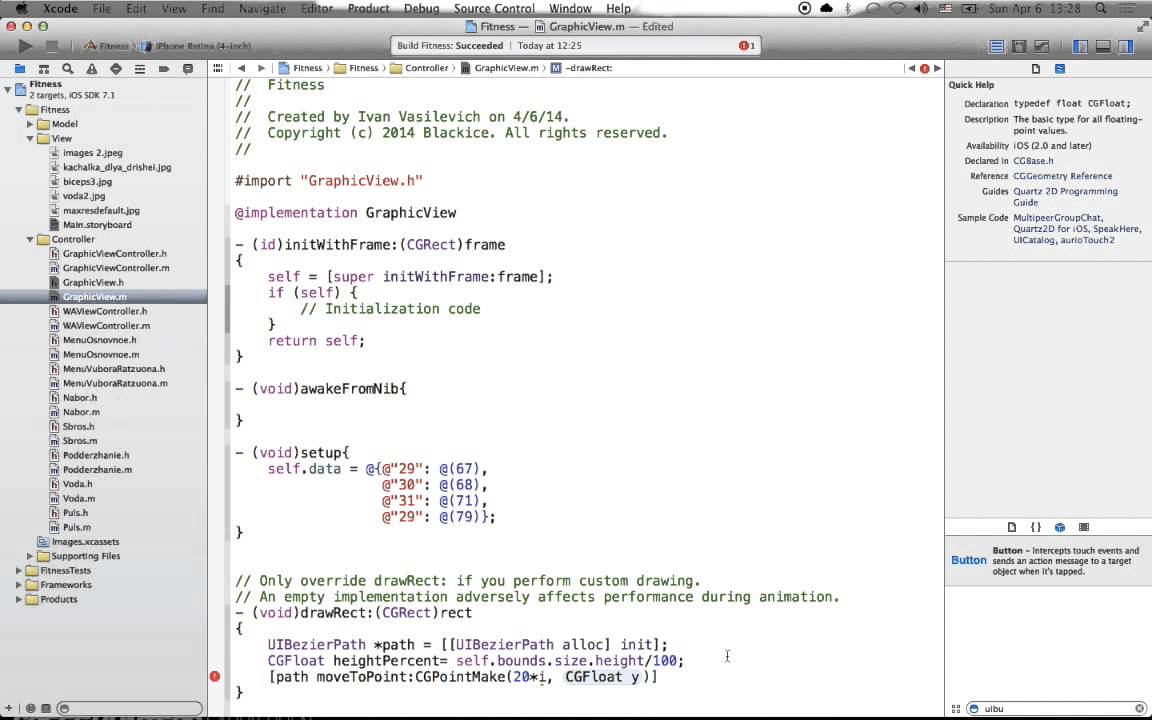Expand the Frameworks group
The width and height of the screenshot is (1152, 720).
point(19,585)
